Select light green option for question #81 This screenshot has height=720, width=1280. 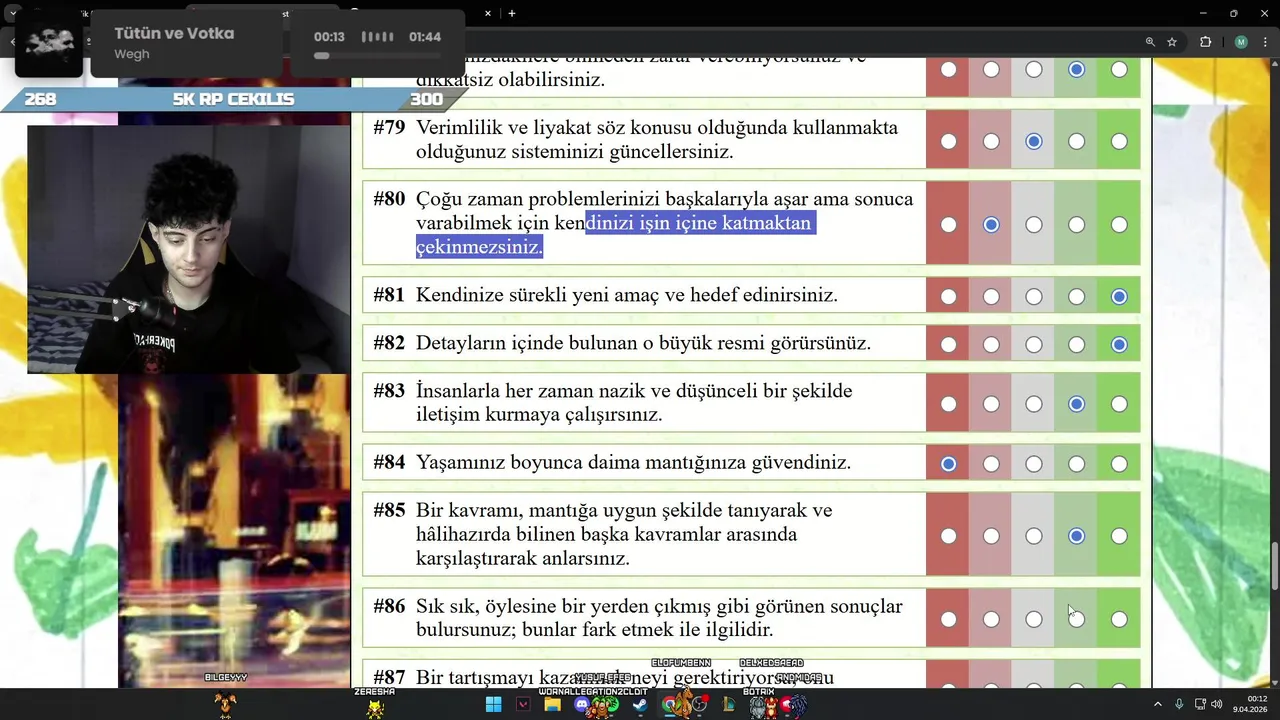tap(1076, 296)
